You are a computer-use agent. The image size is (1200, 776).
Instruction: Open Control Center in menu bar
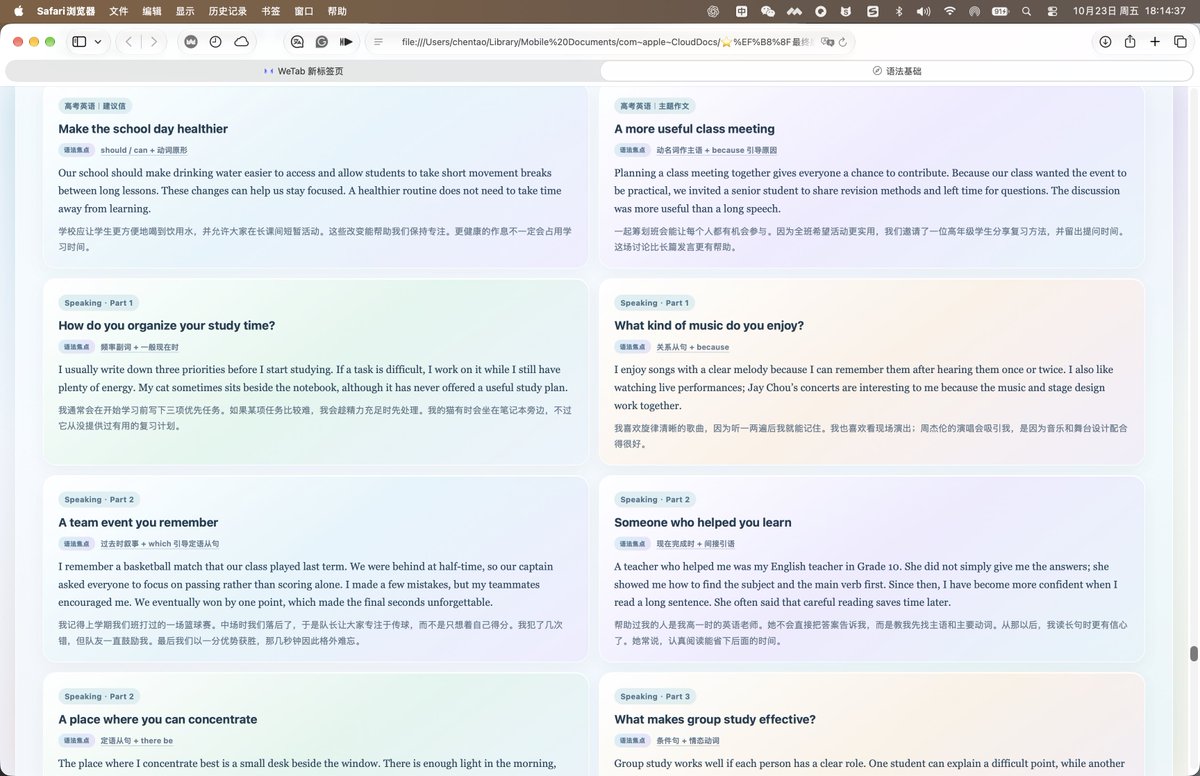point(1052,11)
